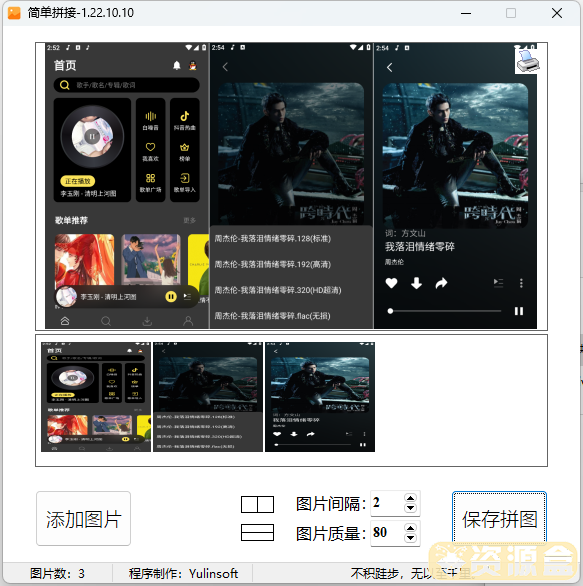The width and height of the screenshot is (583, 586).
Task: Minimize the 简单拼接 window
Action: [466, 13]
